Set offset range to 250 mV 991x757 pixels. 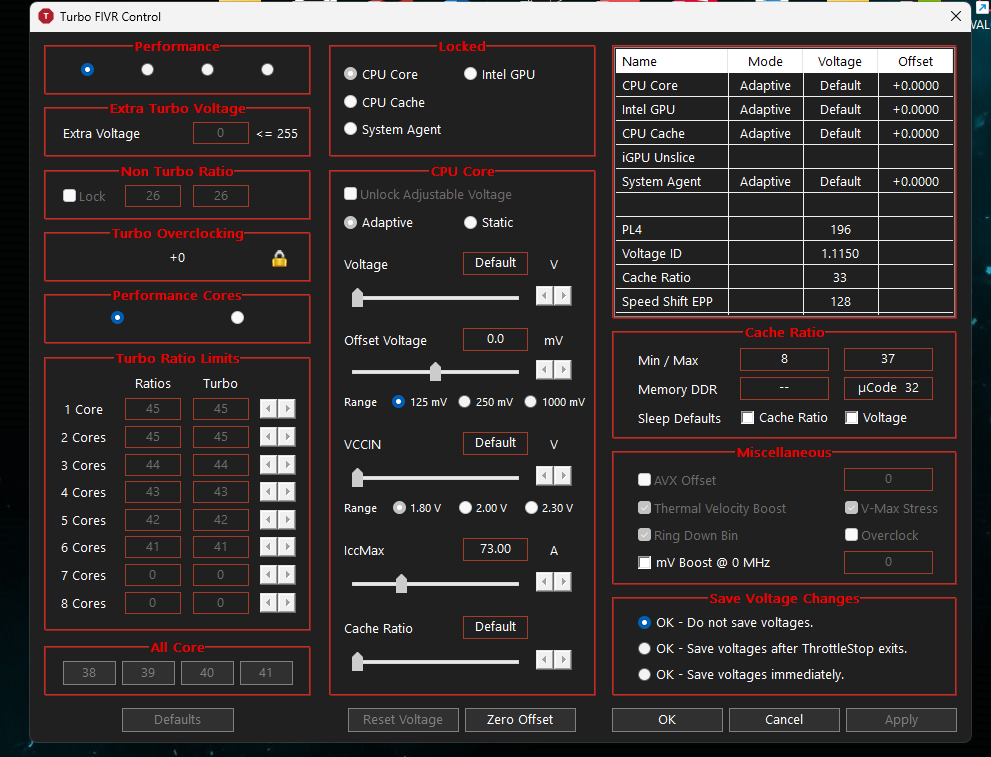click(465, 402)
